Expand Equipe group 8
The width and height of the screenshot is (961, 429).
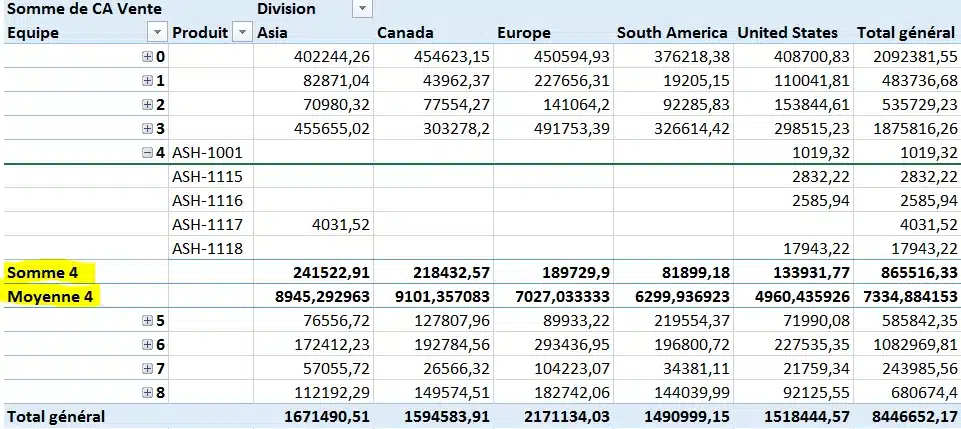tap(147, 392)
